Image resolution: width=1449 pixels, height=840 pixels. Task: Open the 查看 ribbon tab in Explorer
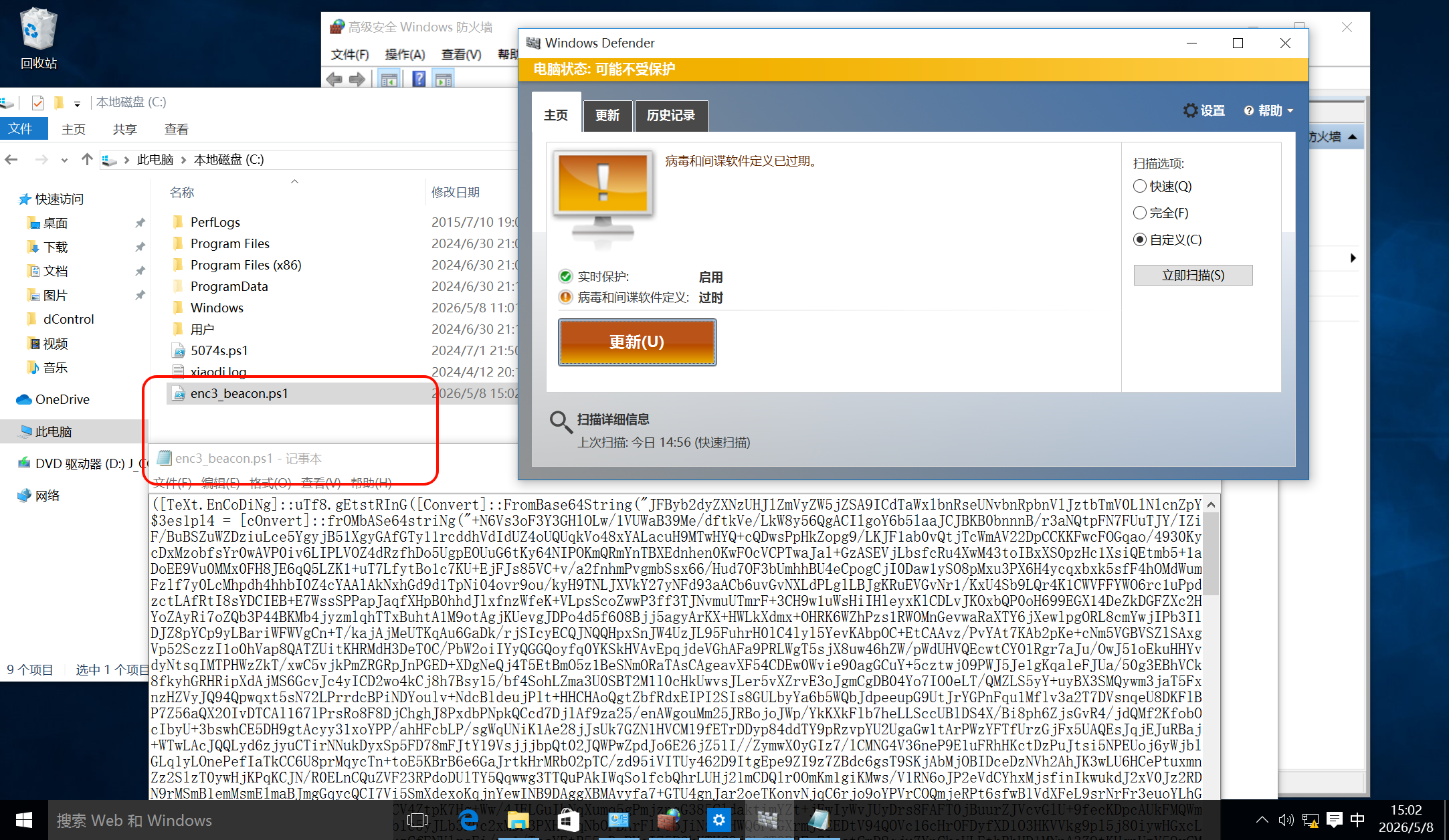pyautogui.click(x=177, y=129)
